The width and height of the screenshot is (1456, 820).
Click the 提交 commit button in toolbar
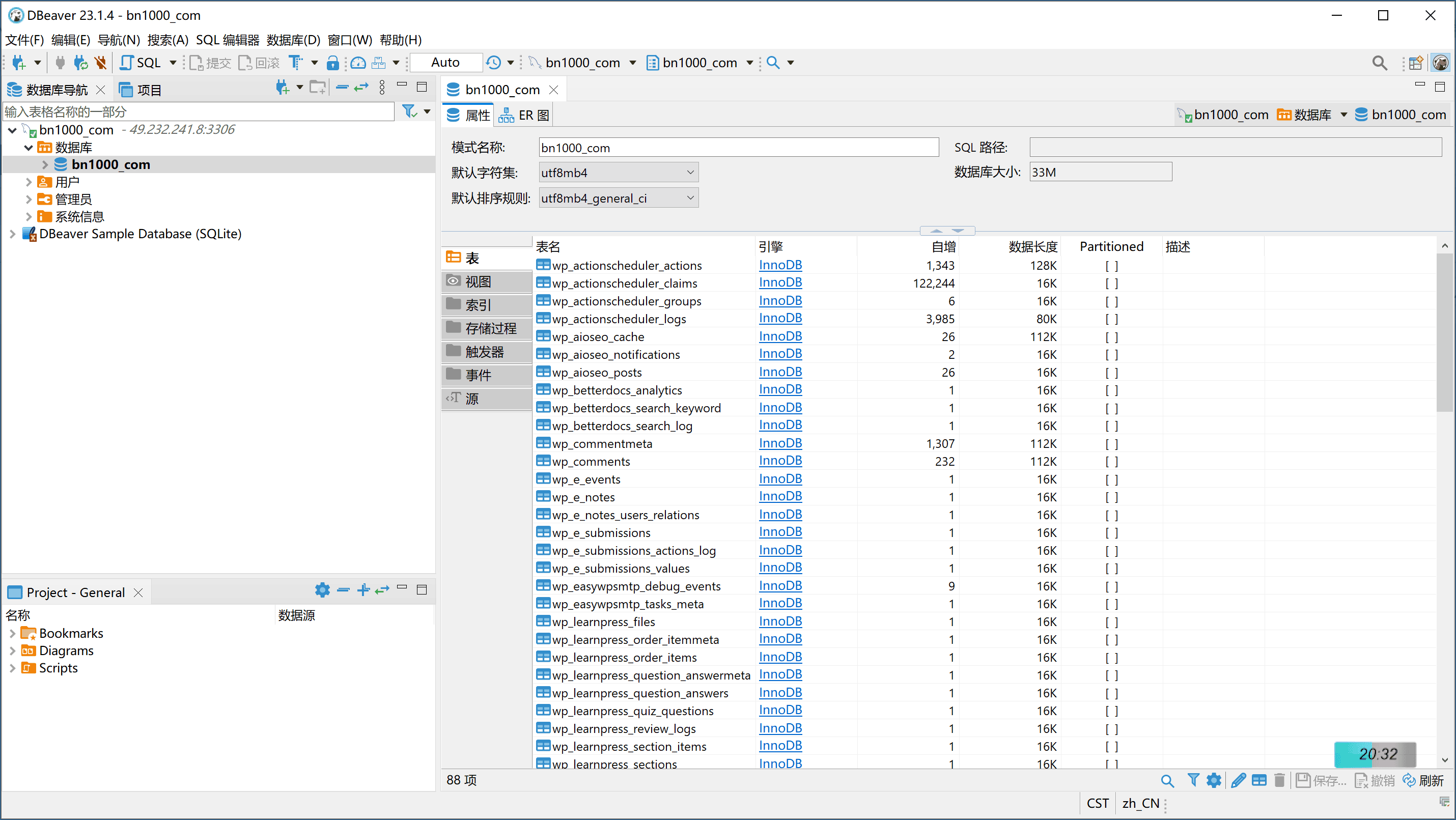pos(210,63)
